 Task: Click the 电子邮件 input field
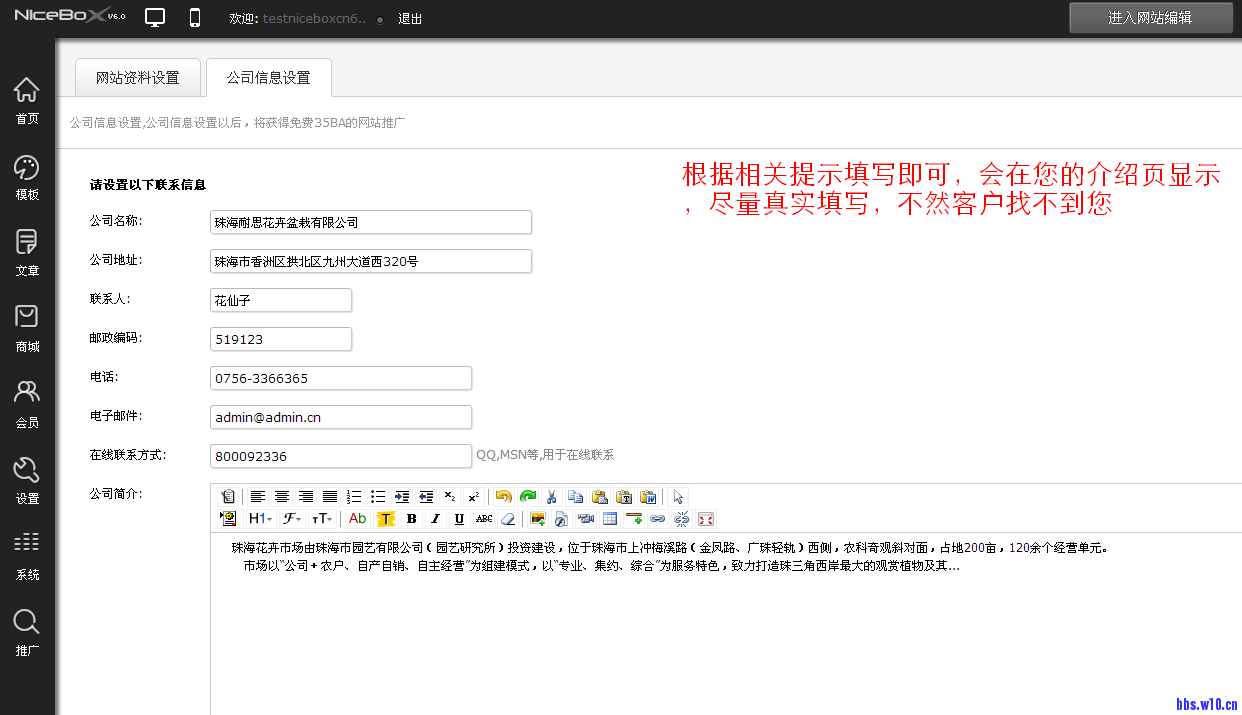click(340, 416)
